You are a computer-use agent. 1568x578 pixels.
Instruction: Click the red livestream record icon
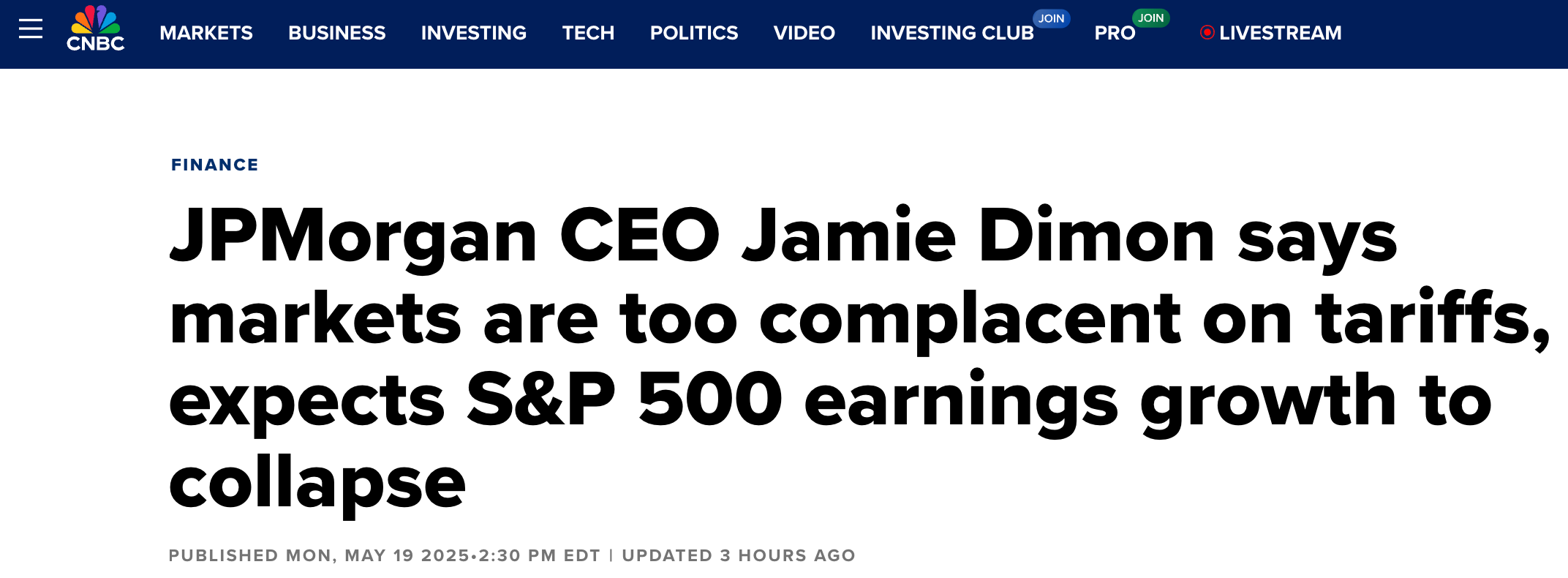click(1207, 33)
